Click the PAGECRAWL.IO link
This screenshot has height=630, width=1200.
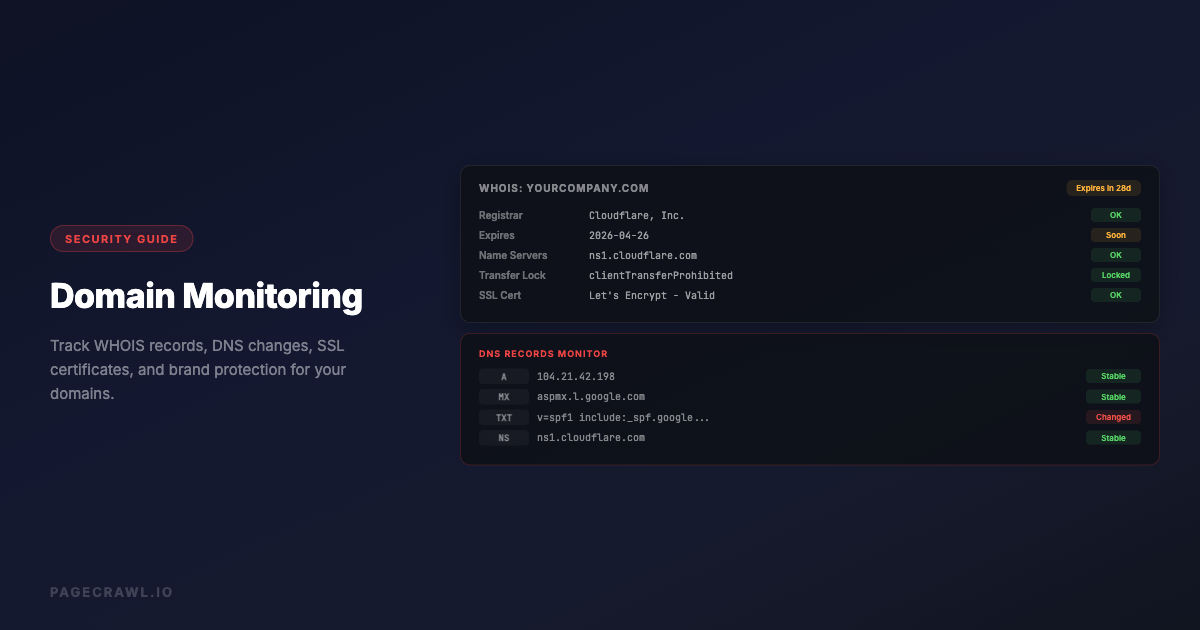111,591
